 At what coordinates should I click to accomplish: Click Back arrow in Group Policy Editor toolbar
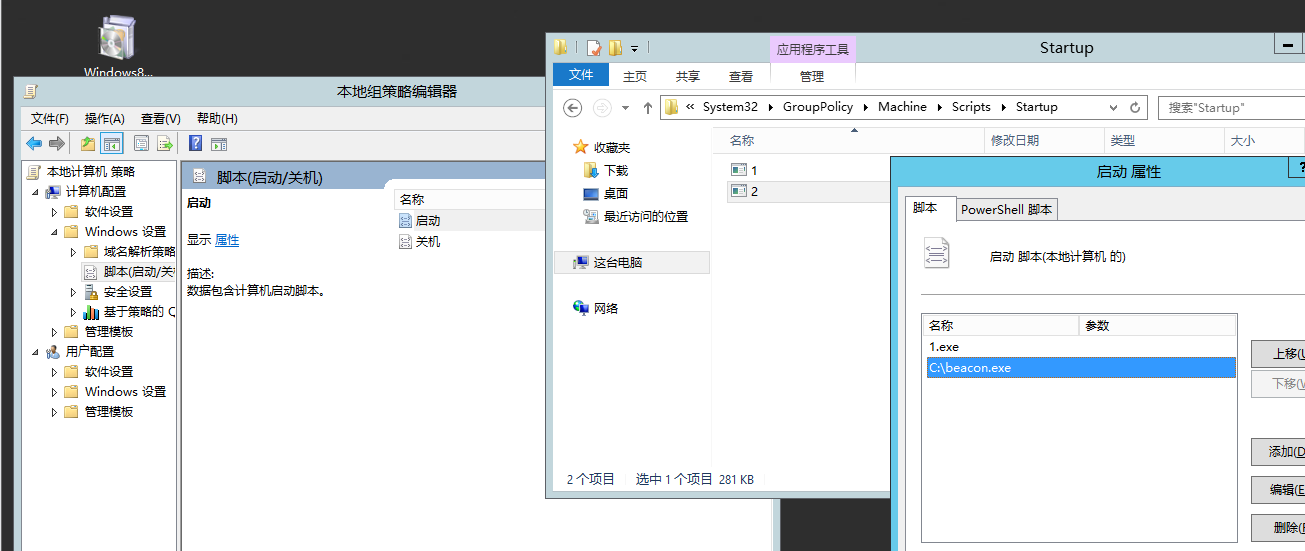click(35, 143)
